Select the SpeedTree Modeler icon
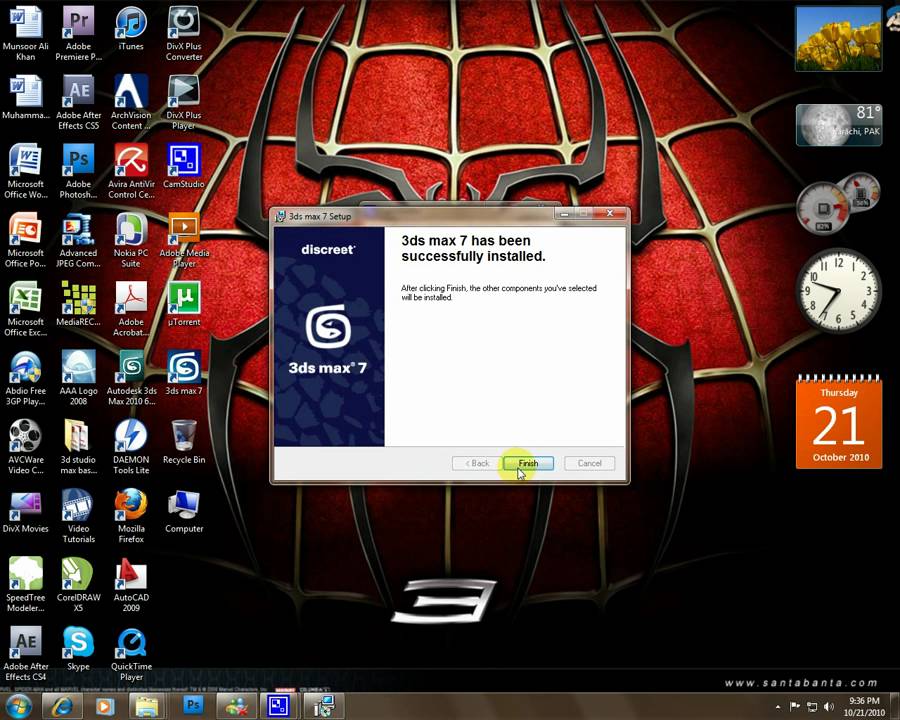 coord(25,584)
